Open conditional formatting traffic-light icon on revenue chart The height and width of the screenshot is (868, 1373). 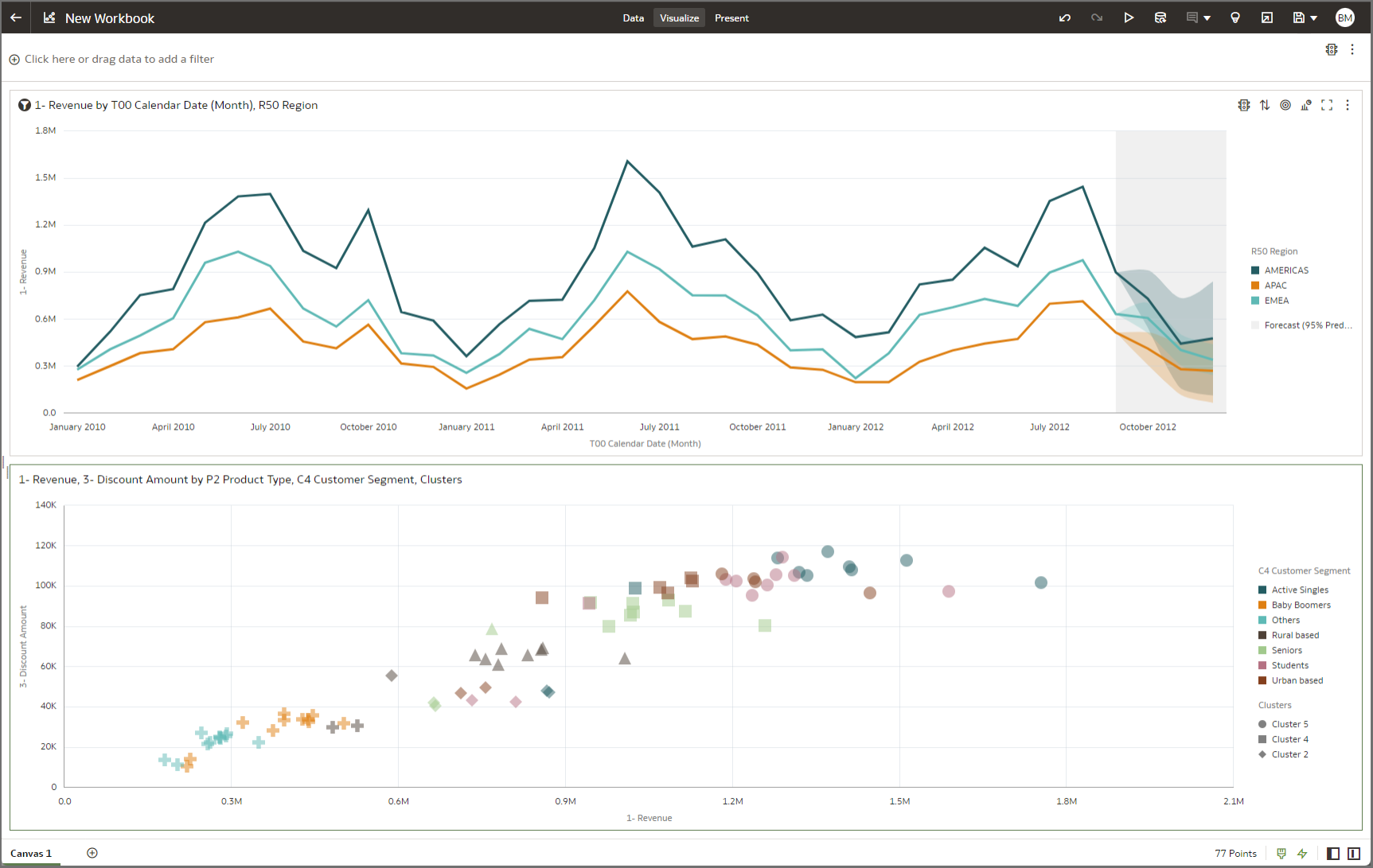(1244, 104)
